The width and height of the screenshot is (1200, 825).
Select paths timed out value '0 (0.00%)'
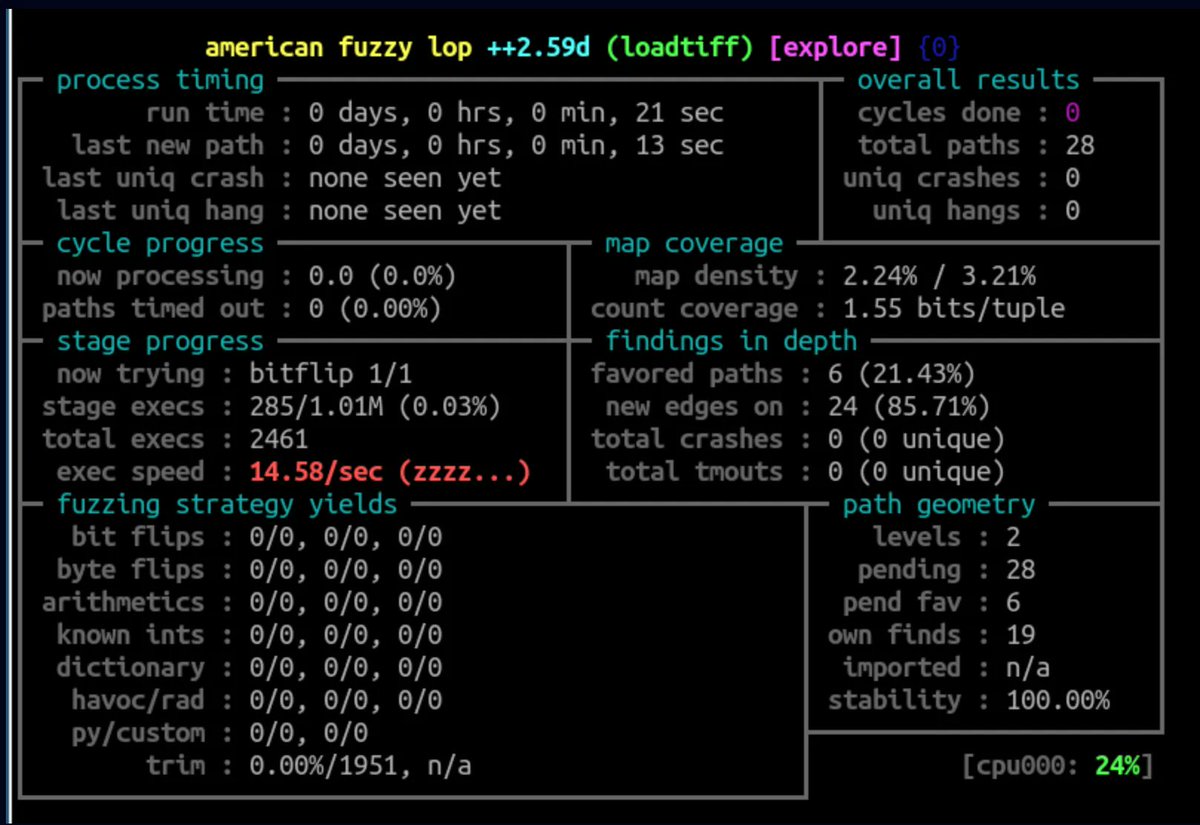[375, 309]
